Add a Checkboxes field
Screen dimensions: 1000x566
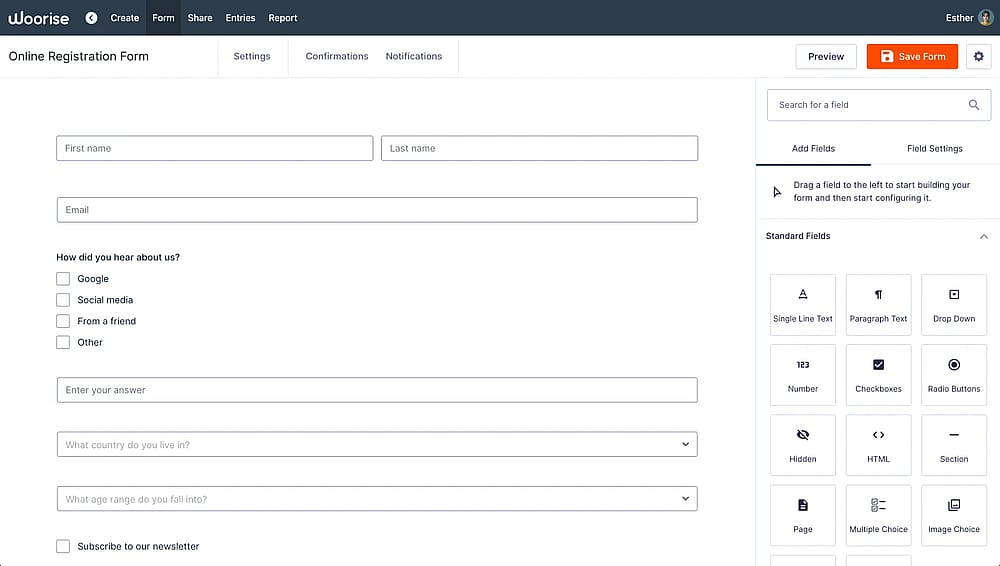[878, 375]
